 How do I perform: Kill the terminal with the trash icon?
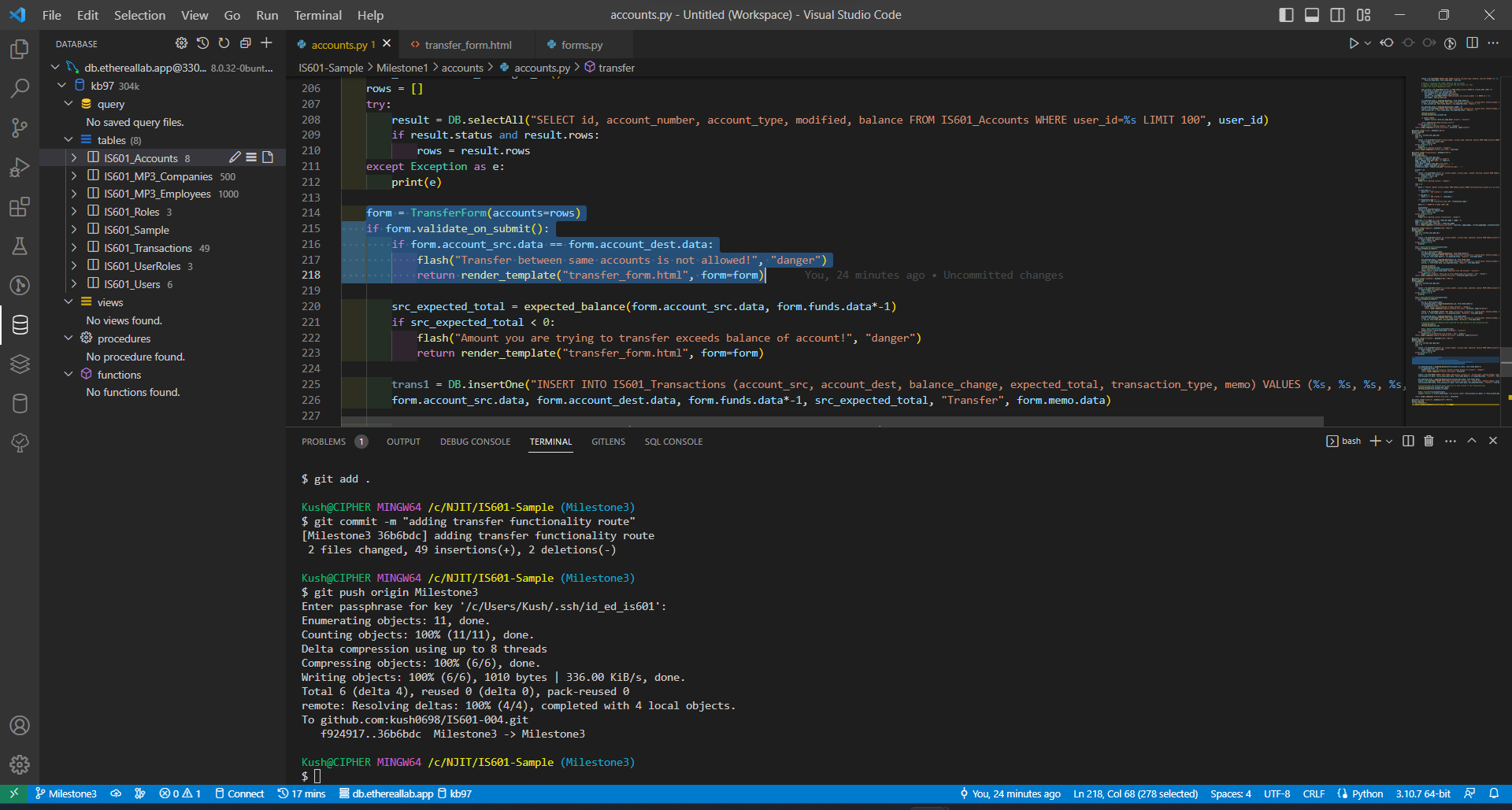[x=1429, y=441]
